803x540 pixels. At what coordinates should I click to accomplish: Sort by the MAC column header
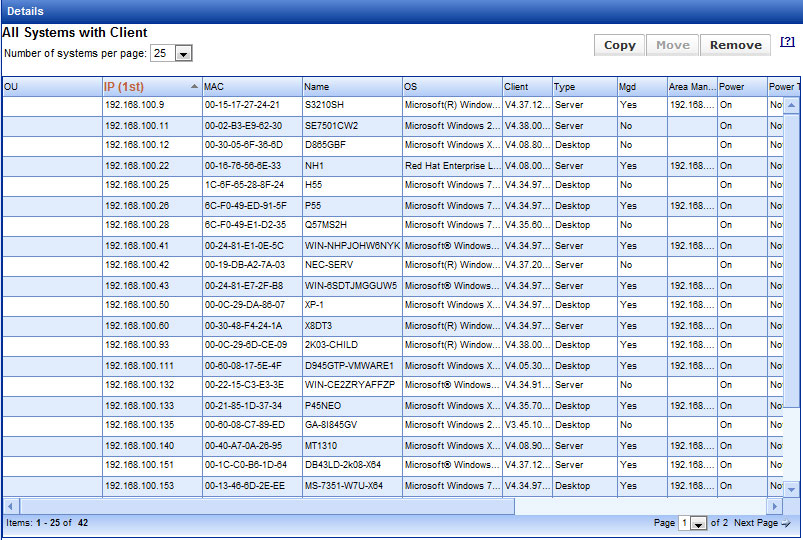click(x=251, y=87)
